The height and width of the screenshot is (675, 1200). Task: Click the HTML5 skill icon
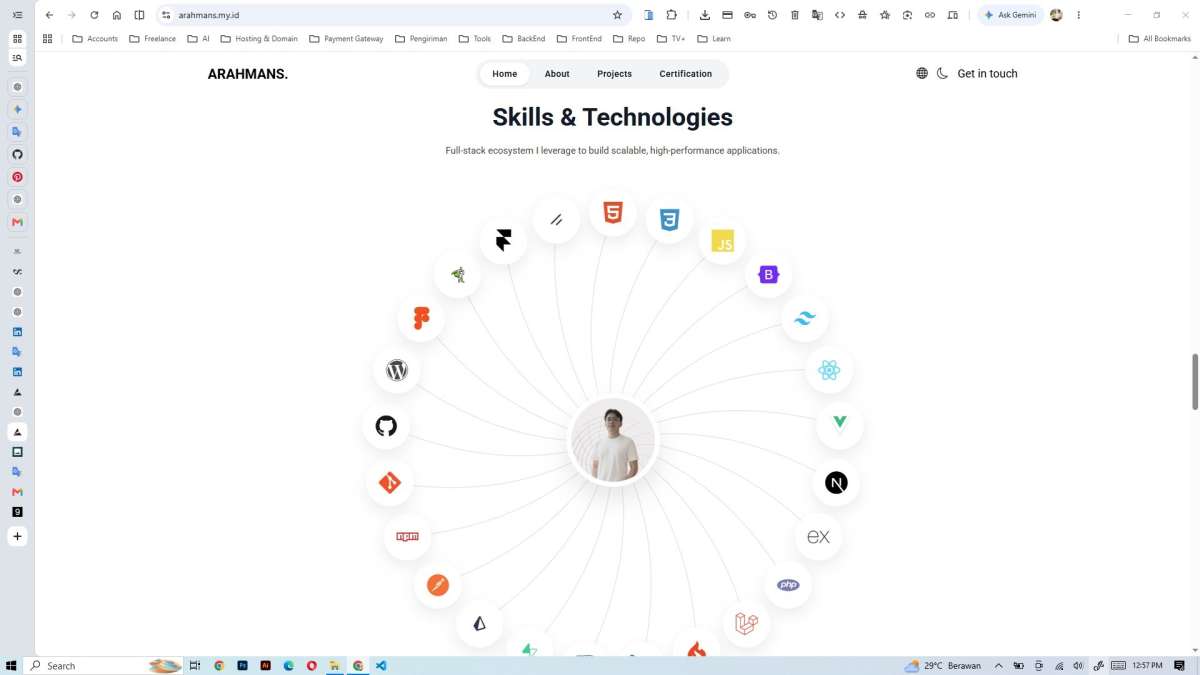[x=613, y=213]
